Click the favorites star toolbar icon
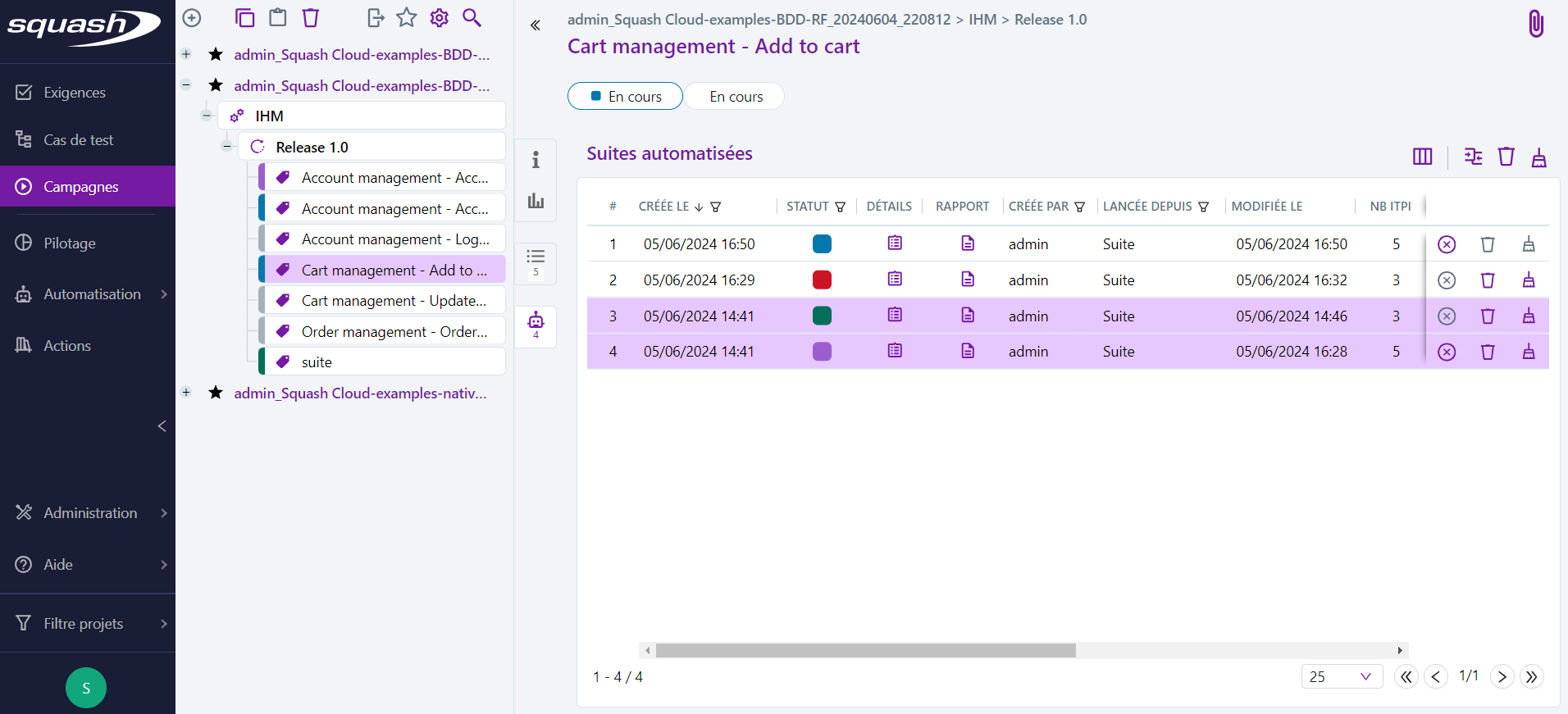The height and width of the screenshot is (714, 1568). pos(407,18)
